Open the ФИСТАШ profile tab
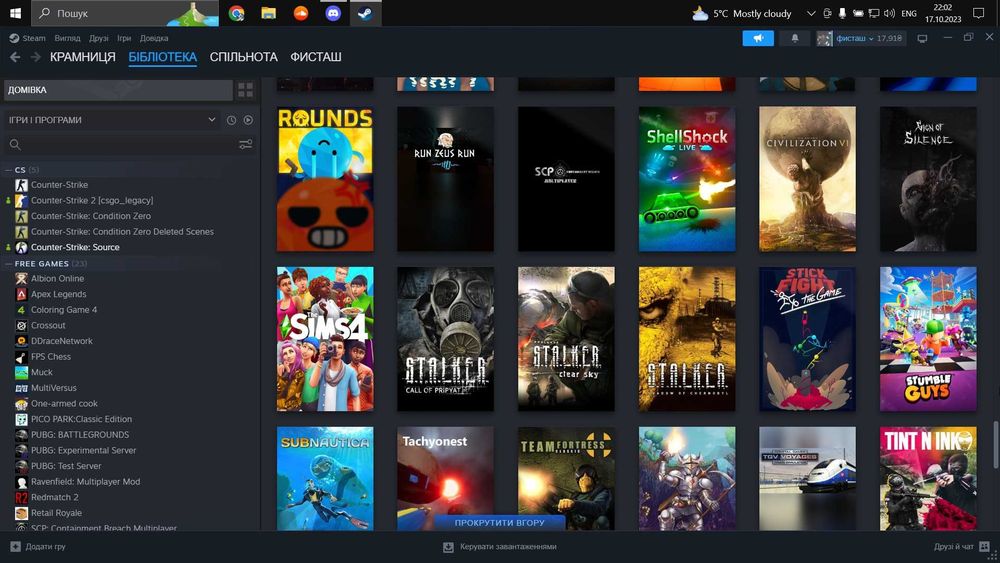The image size is (1000, 563). click(x=316, y=57)
